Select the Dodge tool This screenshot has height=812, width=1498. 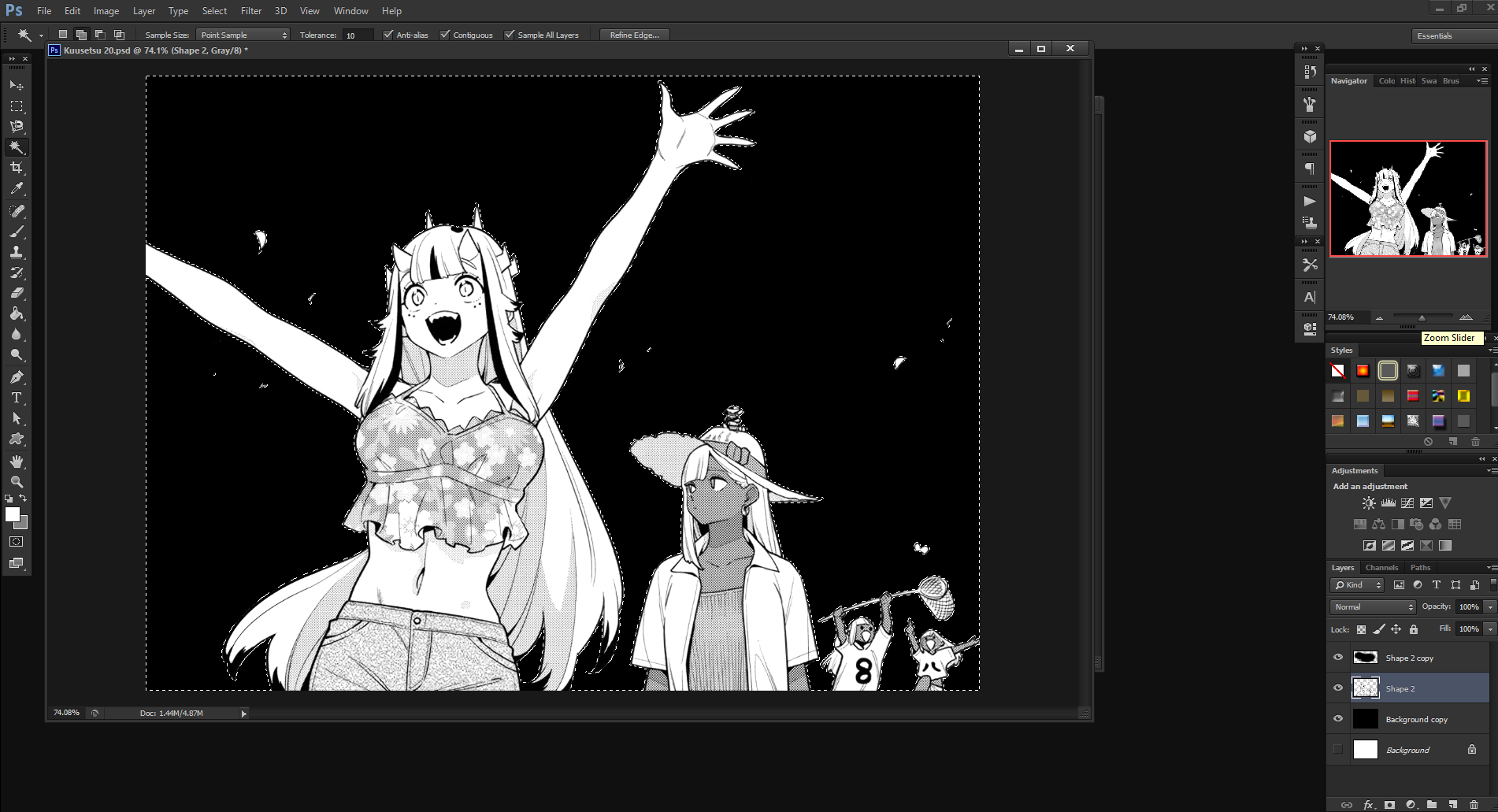tap(17, 354)
